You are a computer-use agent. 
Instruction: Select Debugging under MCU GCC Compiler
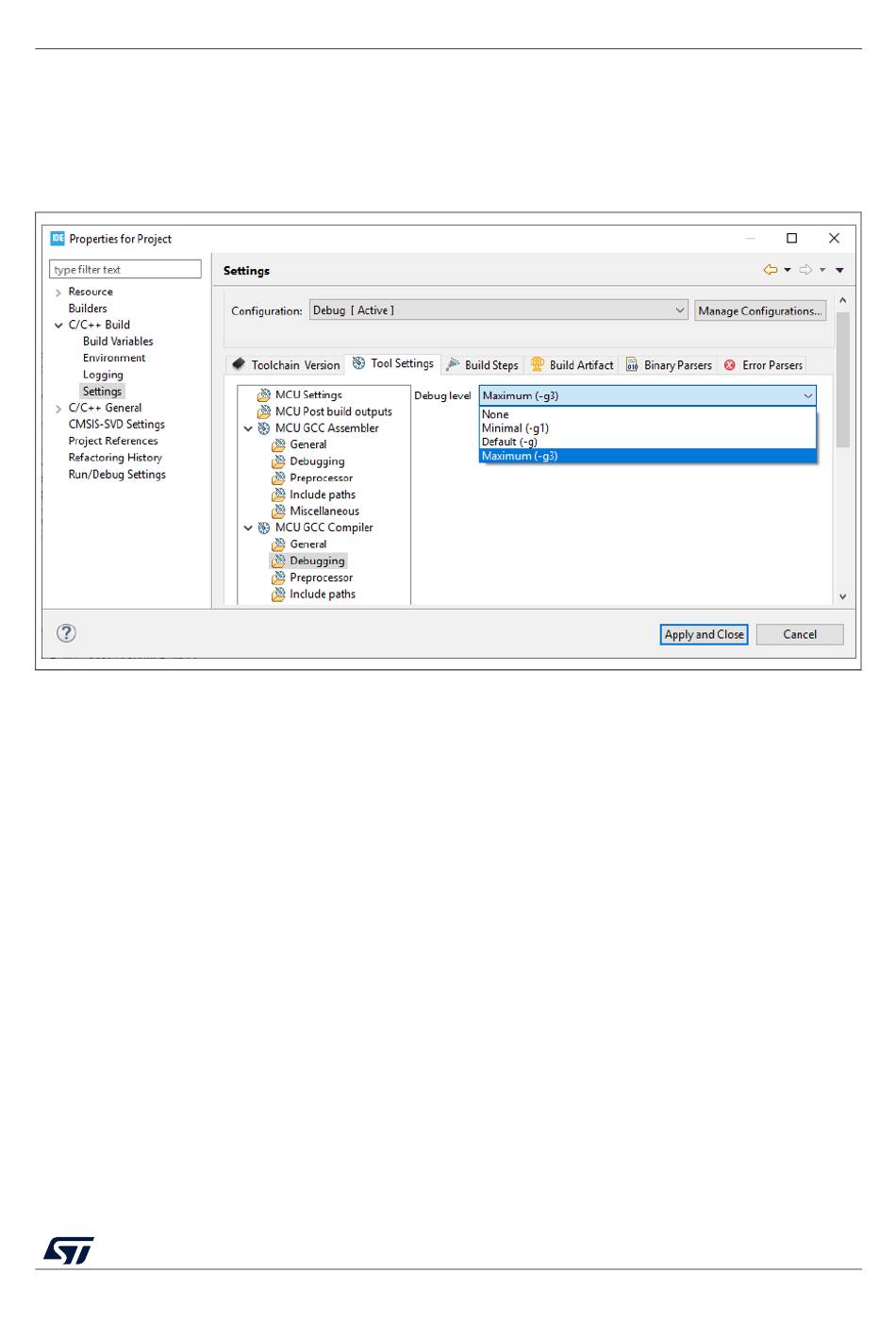(317, 561)
